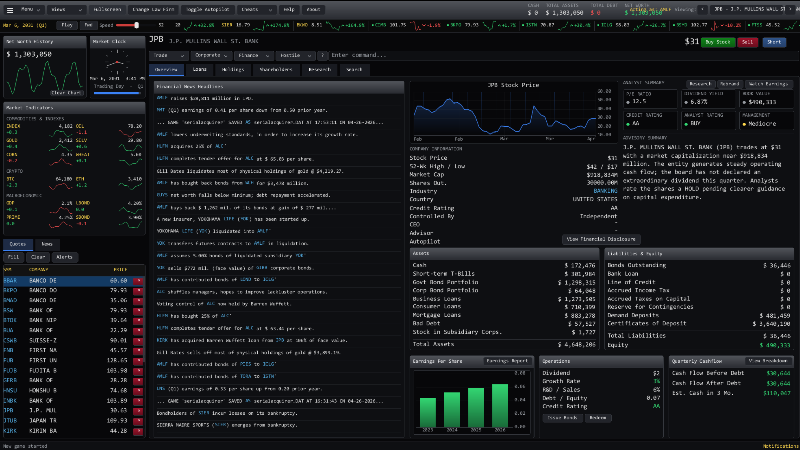Image resolution: width=800 pixels, height=450 pixels.
Task: Click the Fwd button
Action: pos(88,25)
